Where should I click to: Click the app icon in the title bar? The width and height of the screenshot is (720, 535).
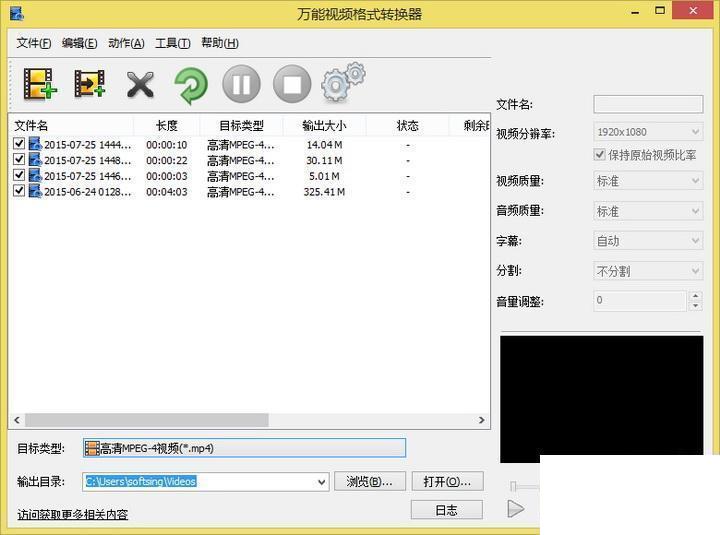point(17,13)
